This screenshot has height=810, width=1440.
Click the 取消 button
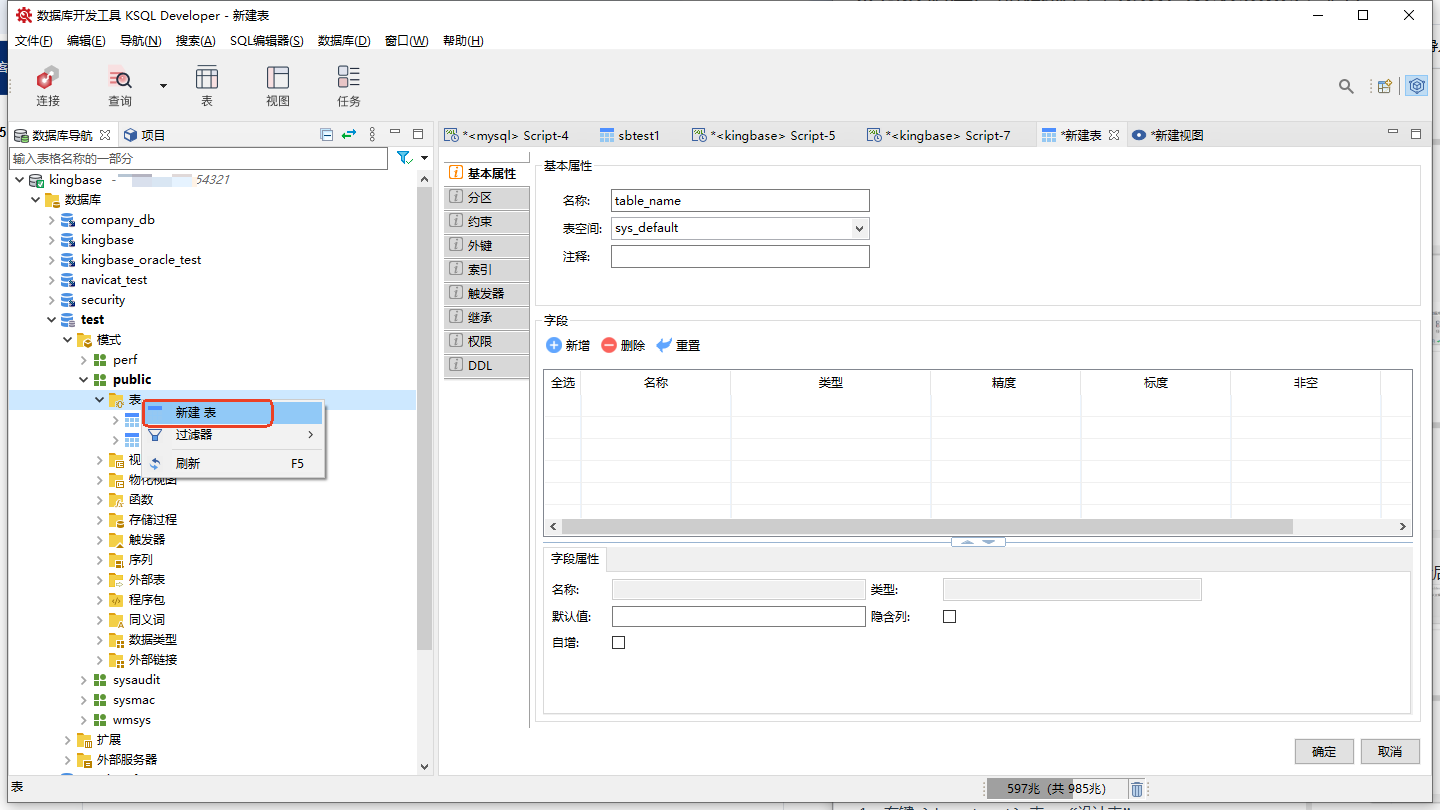pos(1390,751)
